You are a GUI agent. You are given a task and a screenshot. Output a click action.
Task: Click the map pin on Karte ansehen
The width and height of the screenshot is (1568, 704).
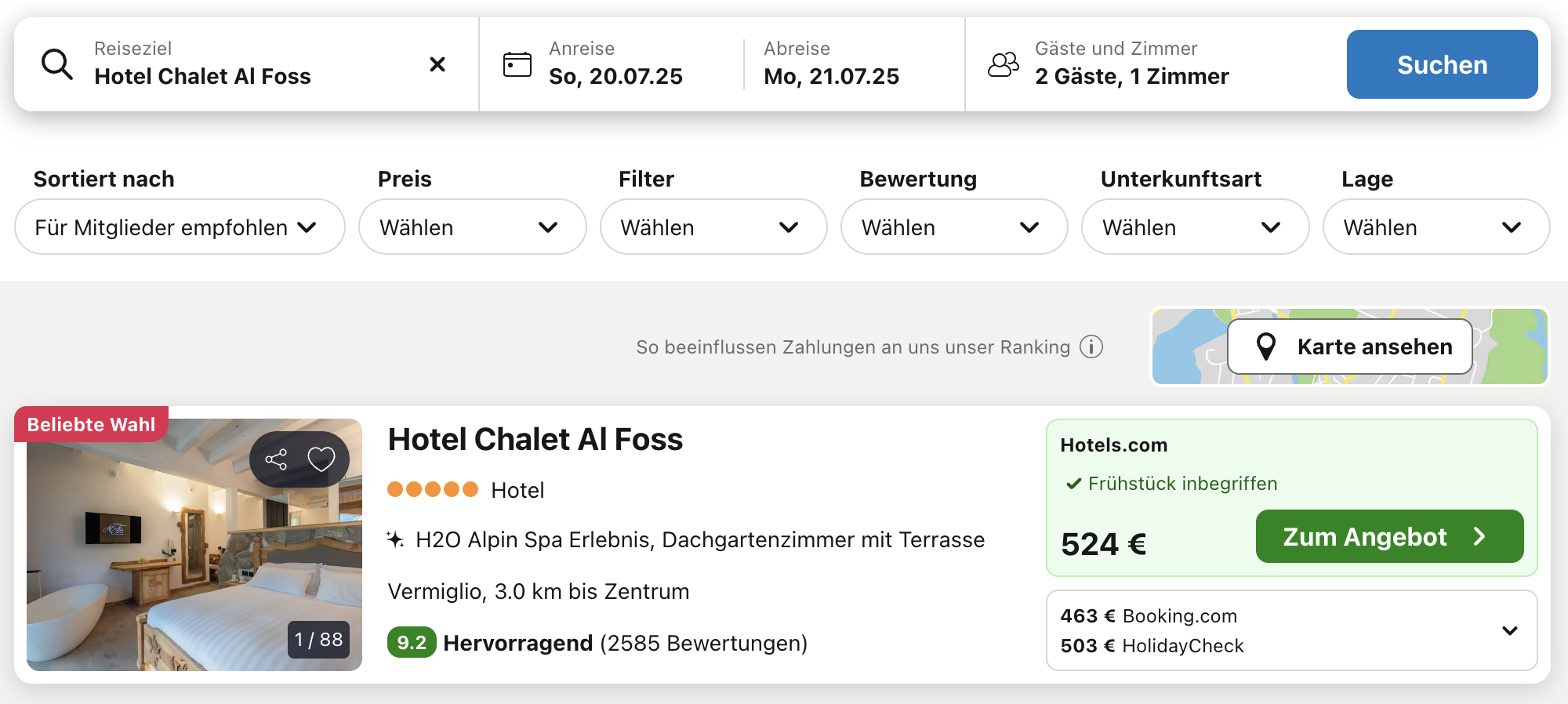[1266, 347]
